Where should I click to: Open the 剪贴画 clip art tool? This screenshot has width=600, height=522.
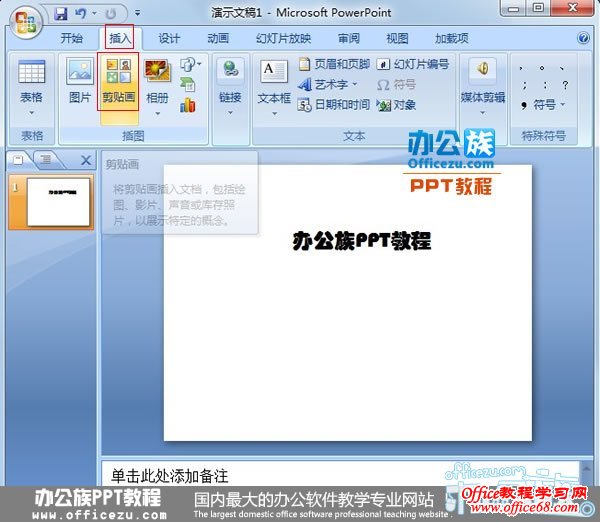[x=118, y=80]
